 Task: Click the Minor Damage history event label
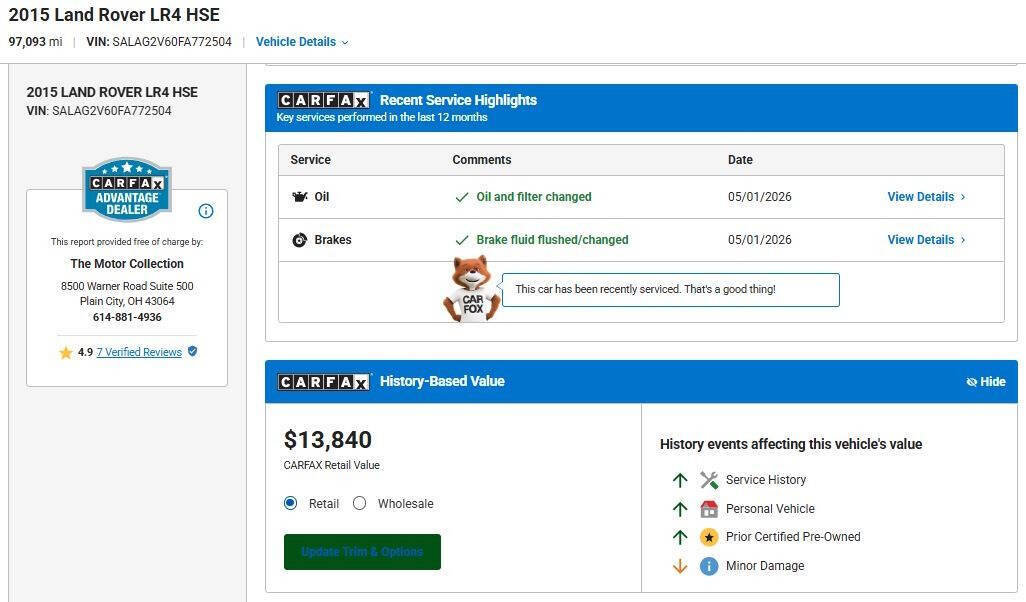(x=765, y=566)
